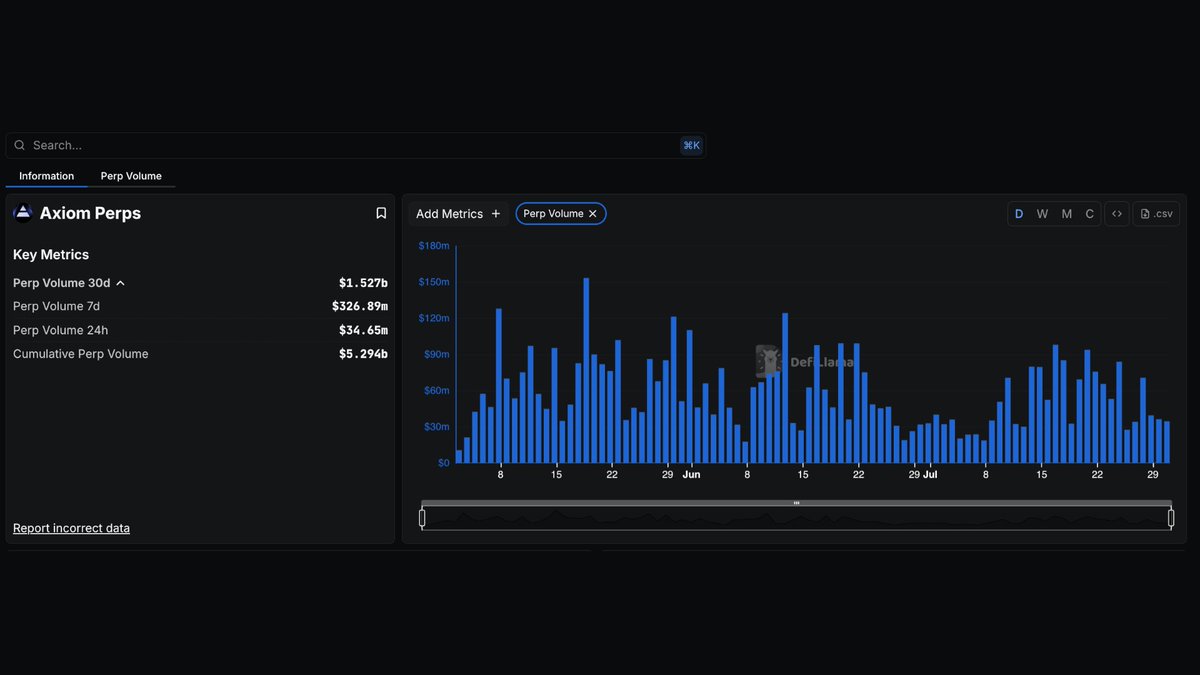This screenshot has height=675, width=1200.
Task: Click the right range slider handle
Action: pos(1171,518)
